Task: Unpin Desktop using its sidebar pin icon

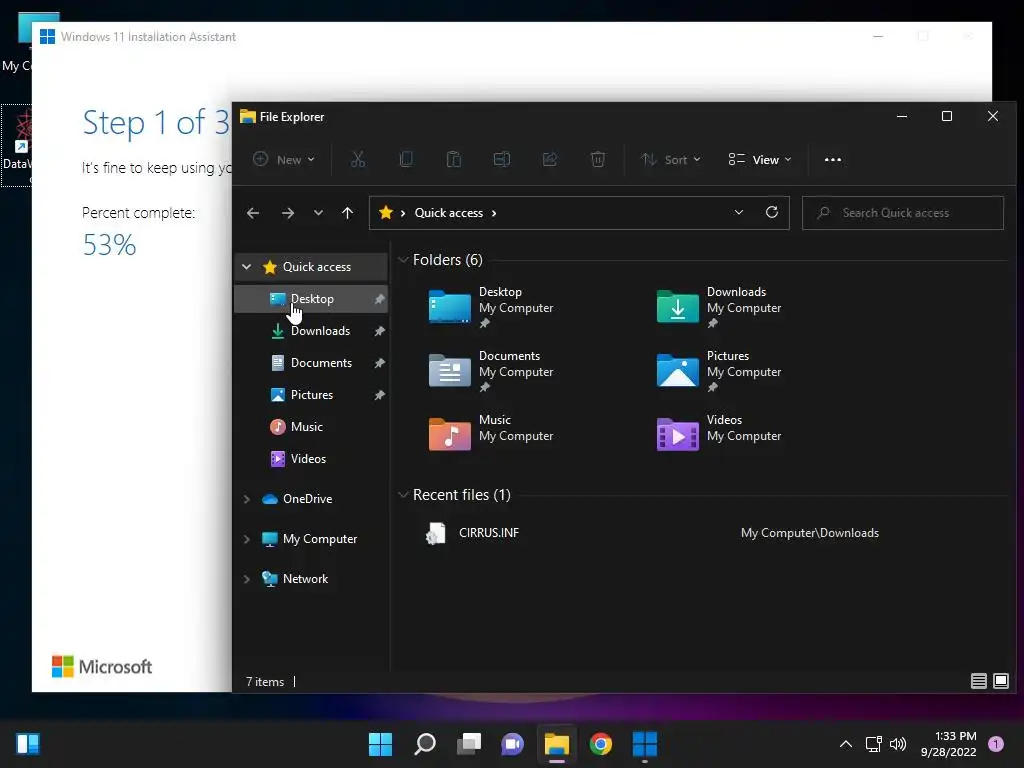Action: pos(379,299)
